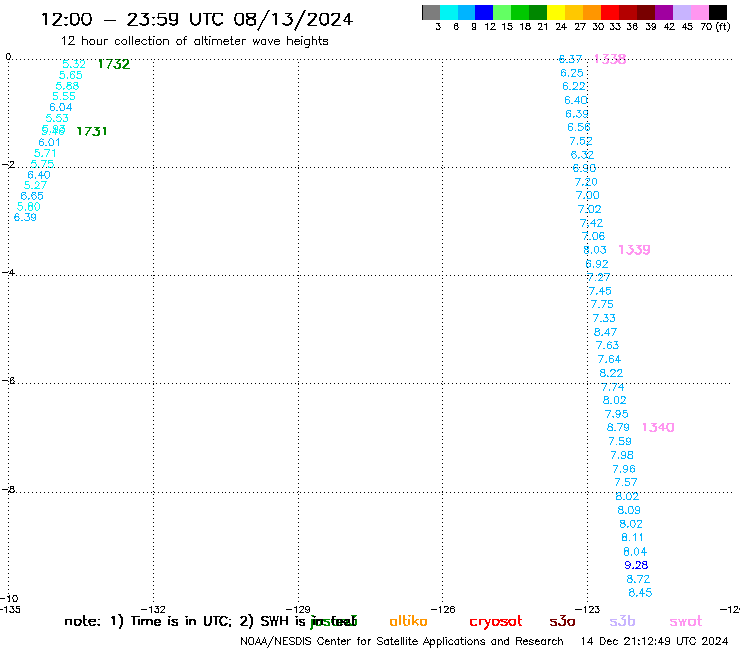This screenshot has height=650, width=740.
Task: Click the light green 15 ft legend swatch
Action: (x=502, y=12)
